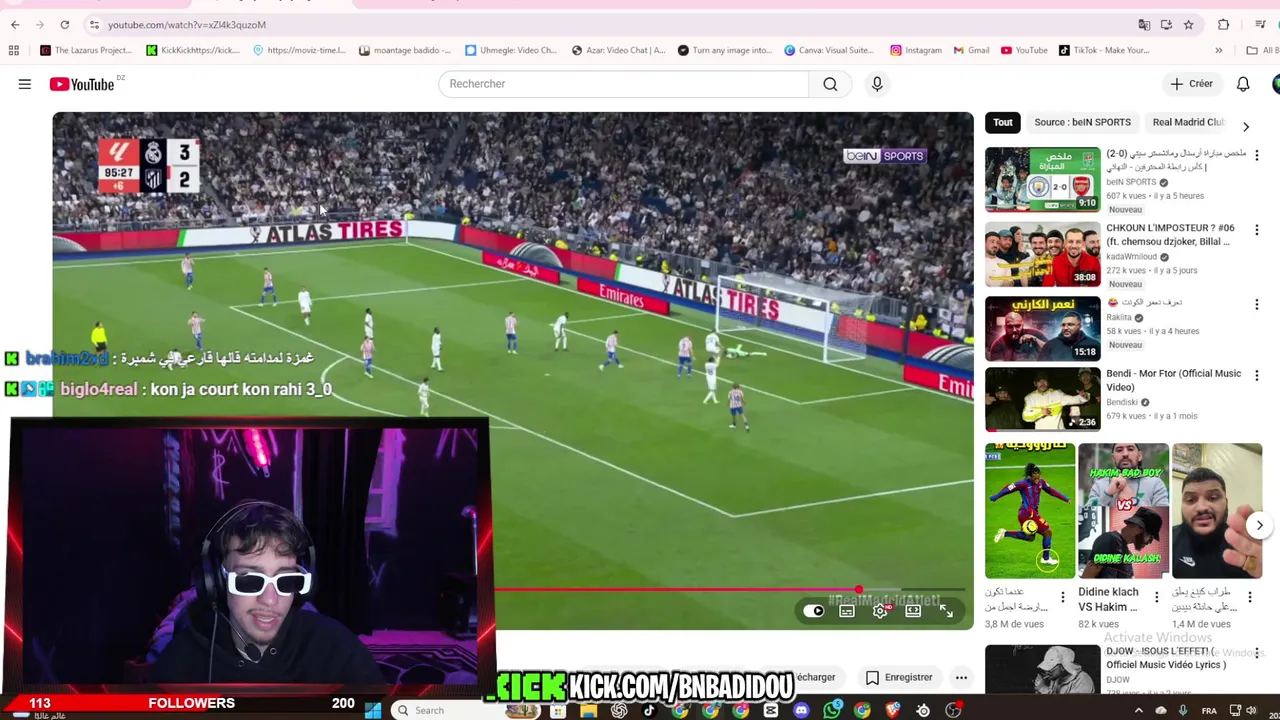Viewport: 1280px width, 720px height.
Task: Open YouTube notifications bell
Action: tap(1243, 84)
